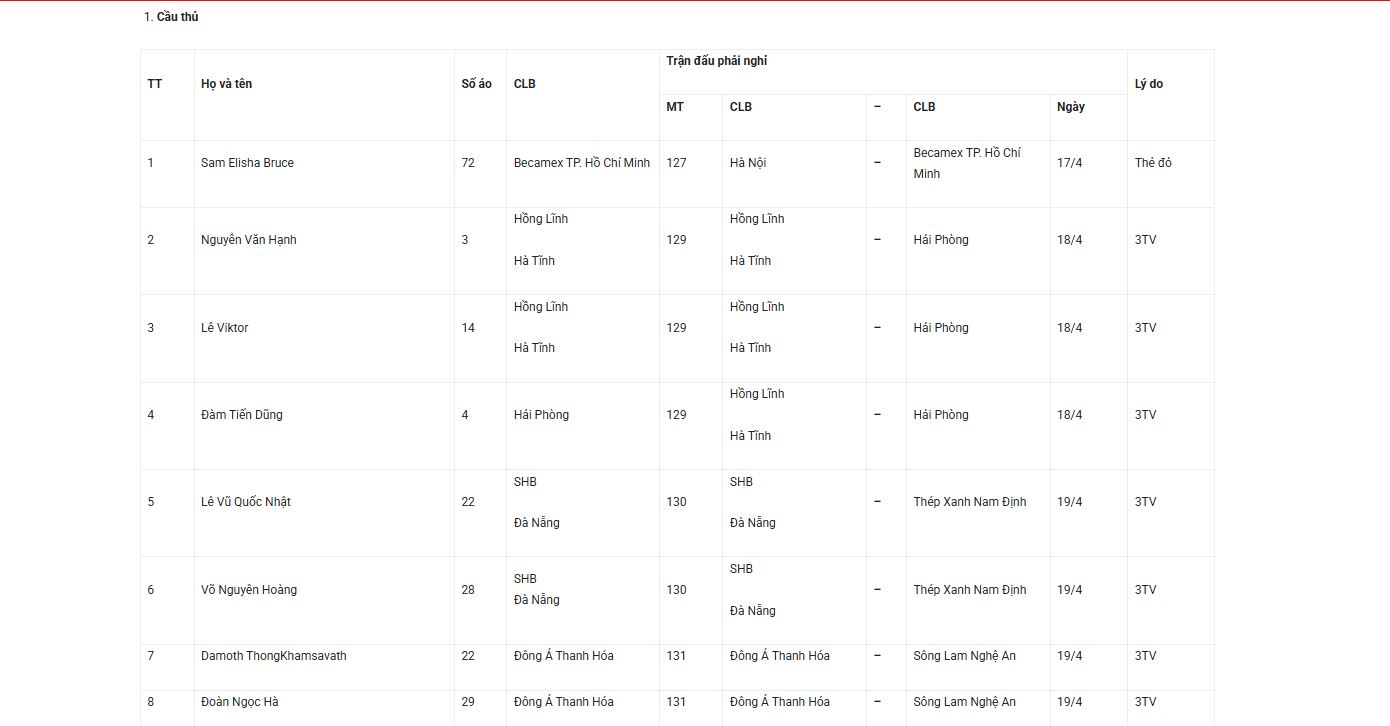Click the "1. Cầu thủ" section heading
The height and width of the screenshot is (726, 1390).
[171, 17]
